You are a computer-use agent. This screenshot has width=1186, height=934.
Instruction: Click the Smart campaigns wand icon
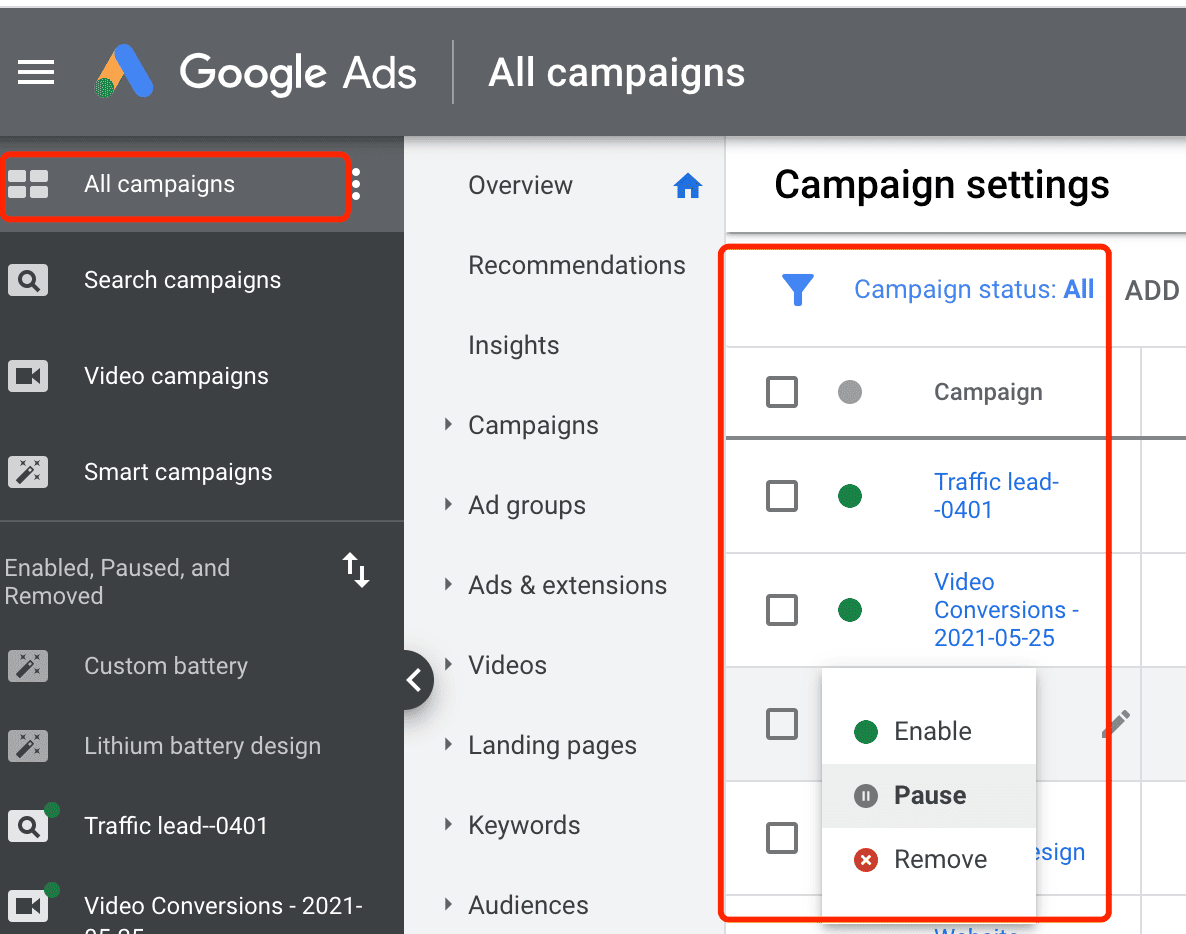tap(28, 472)
